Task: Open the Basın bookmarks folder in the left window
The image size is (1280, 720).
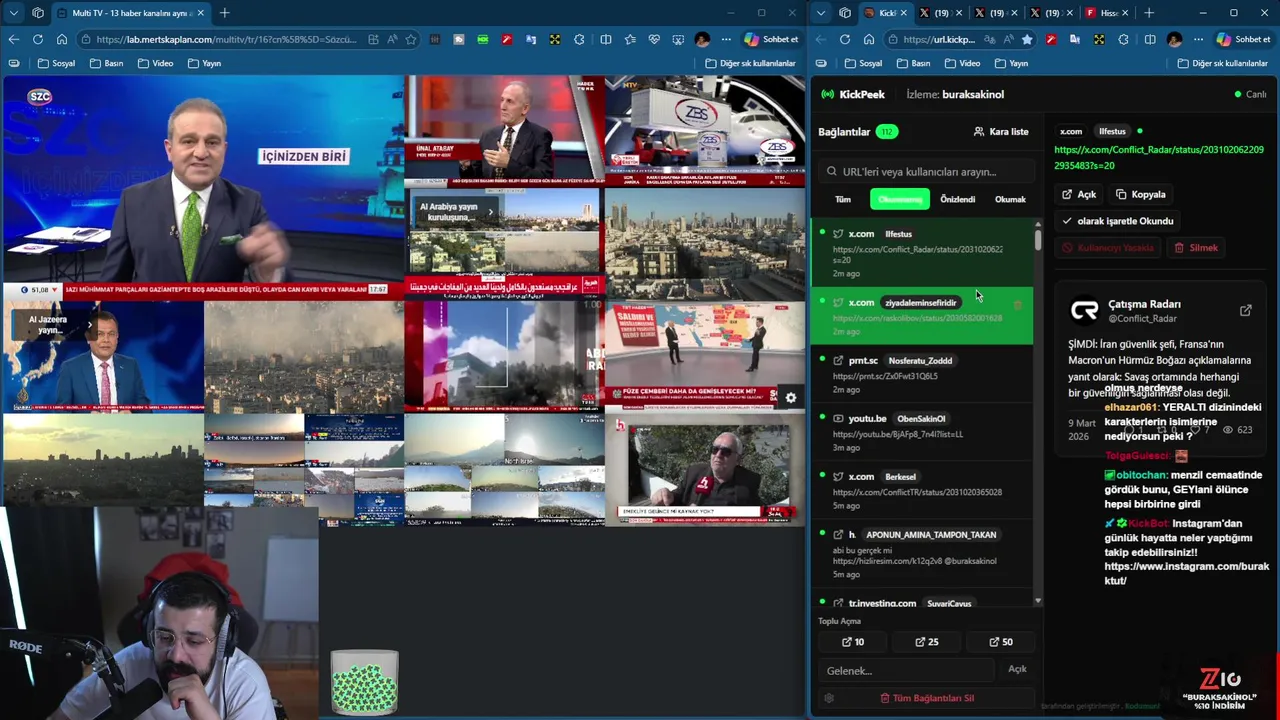Action: tap(107, 63)
